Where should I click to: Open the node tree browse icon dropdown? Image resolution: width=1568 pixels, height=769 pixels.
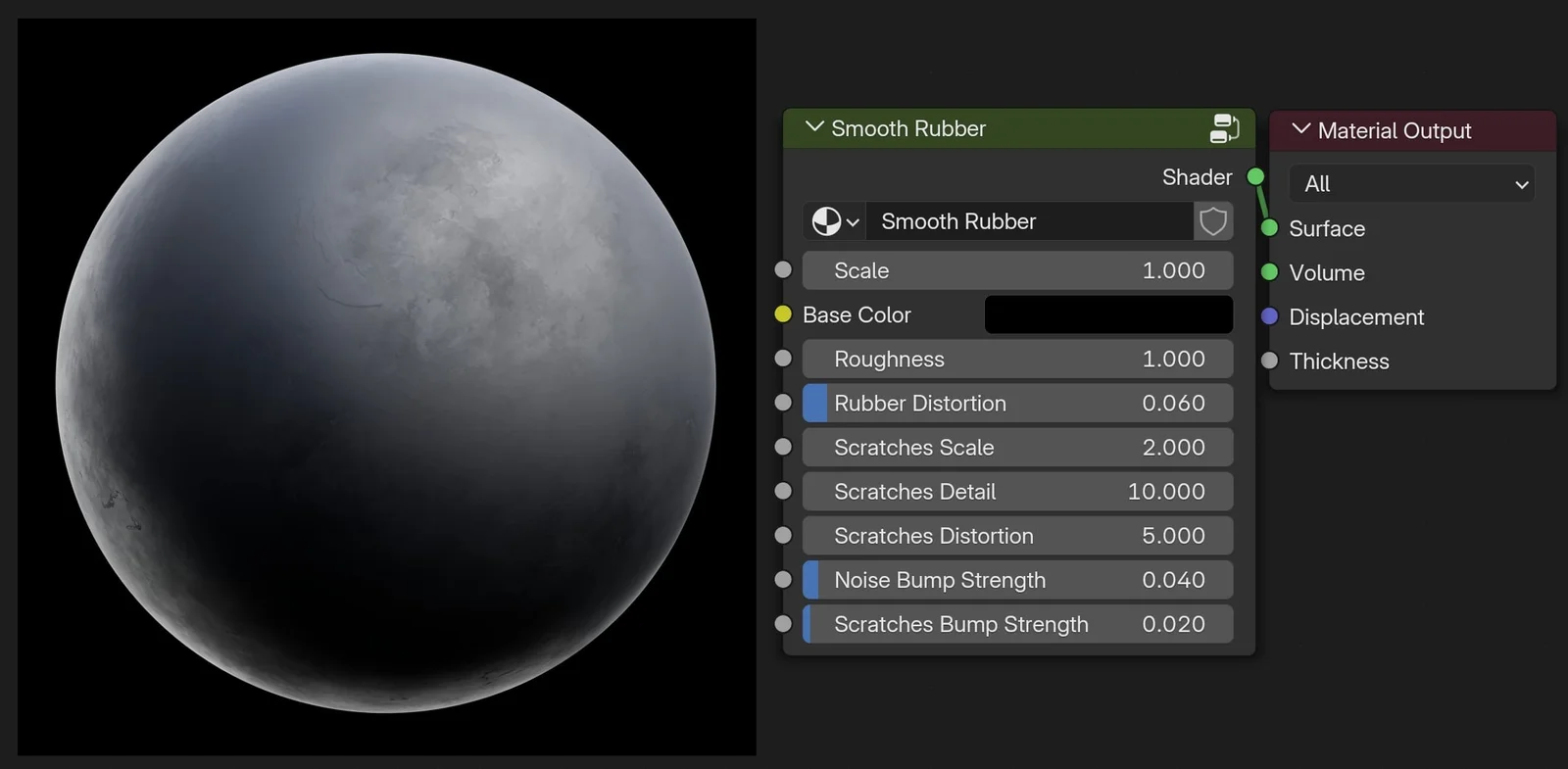(x=835, y=221)
